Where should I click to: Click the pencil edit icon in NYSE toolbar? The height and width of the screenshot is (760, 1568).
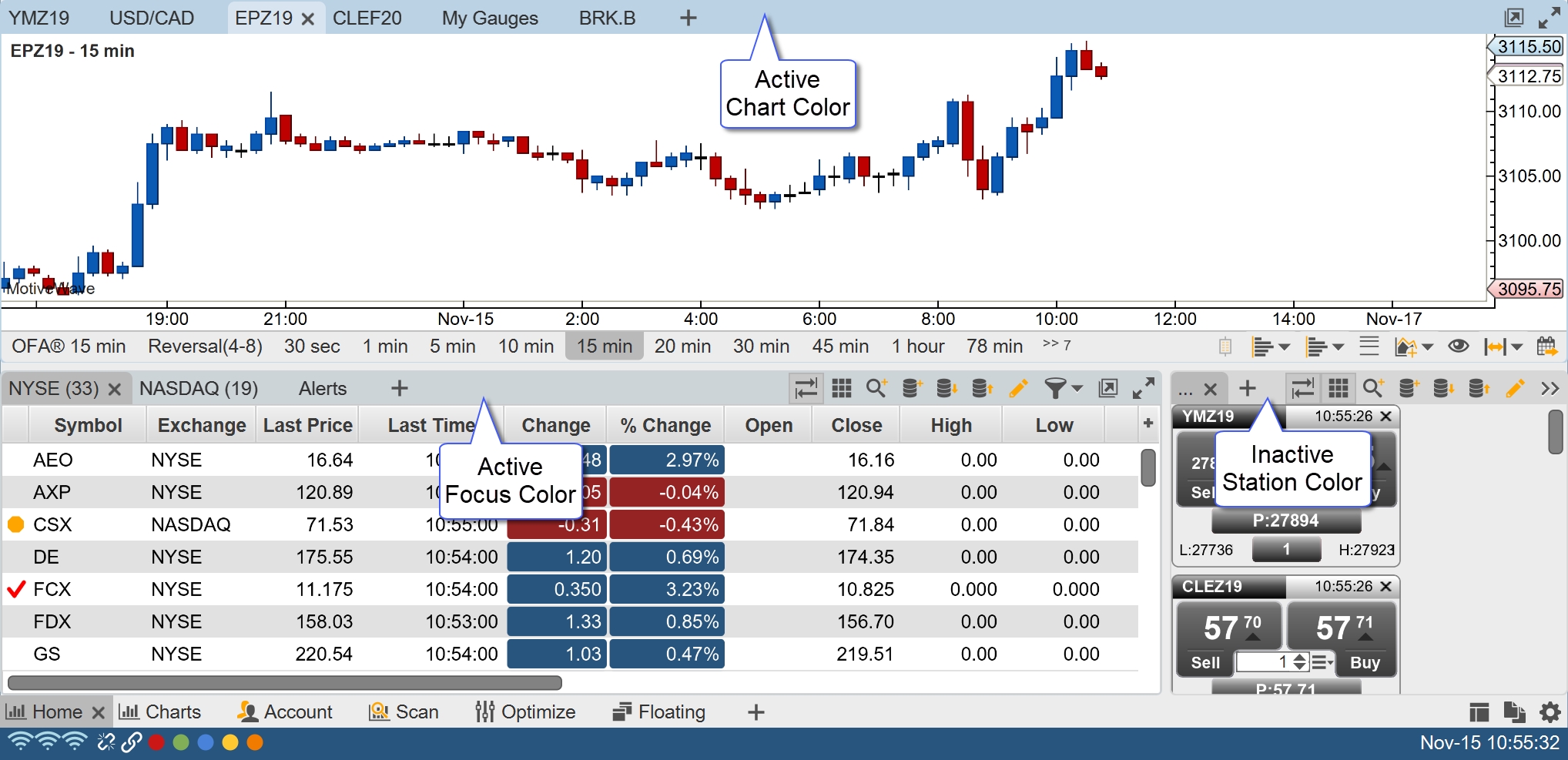[x=1018, y=388]
